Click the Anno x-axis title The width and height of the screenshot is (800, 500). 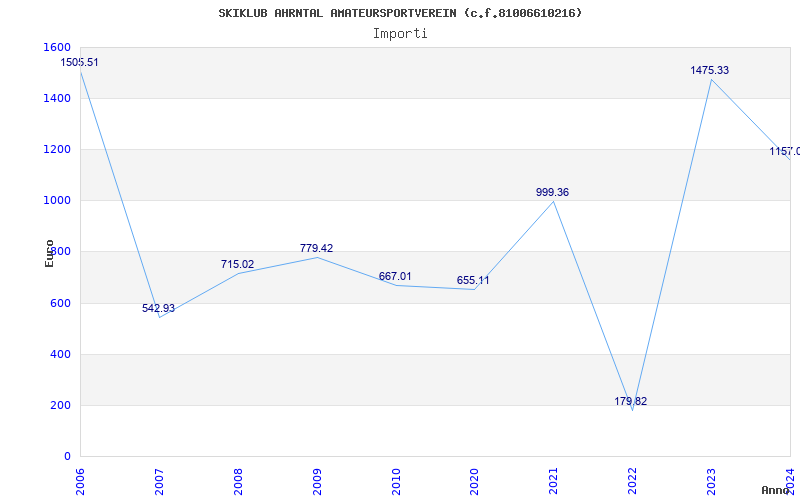pos(775,491)
